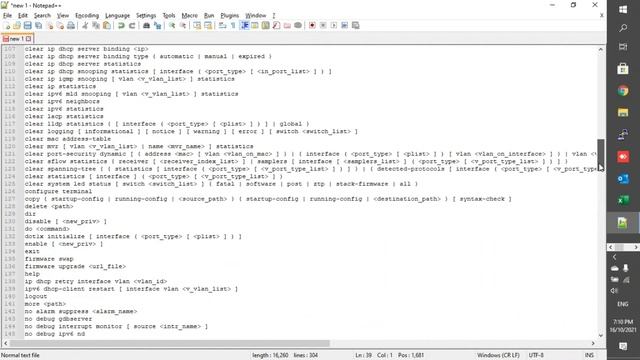Open the Encoding menu
The height and width of the screenshot is (360, 640).
(87, 16)
